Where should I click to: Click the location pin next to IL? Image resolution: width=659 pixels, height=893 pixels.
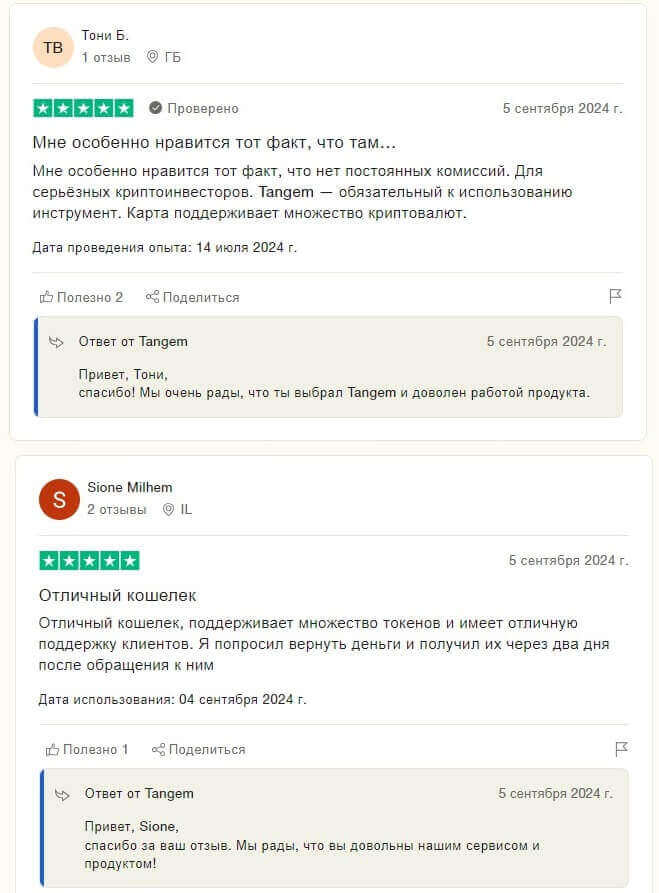(168, 509)
